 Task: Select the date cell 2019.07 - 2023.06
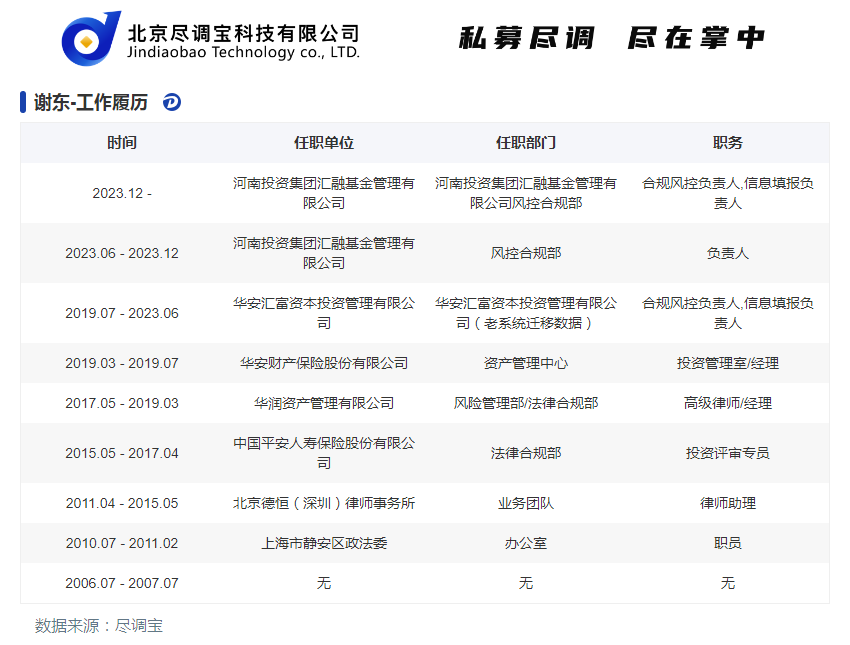tap(122, 313)
